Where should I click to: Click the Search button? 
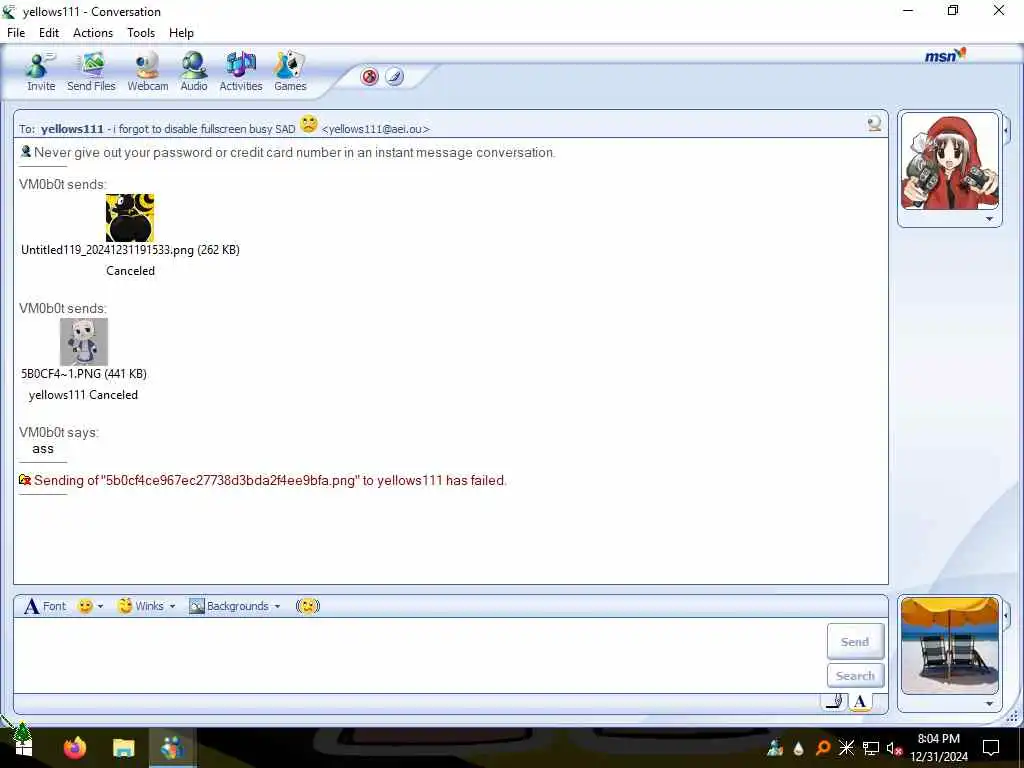(x=856, y=675)
